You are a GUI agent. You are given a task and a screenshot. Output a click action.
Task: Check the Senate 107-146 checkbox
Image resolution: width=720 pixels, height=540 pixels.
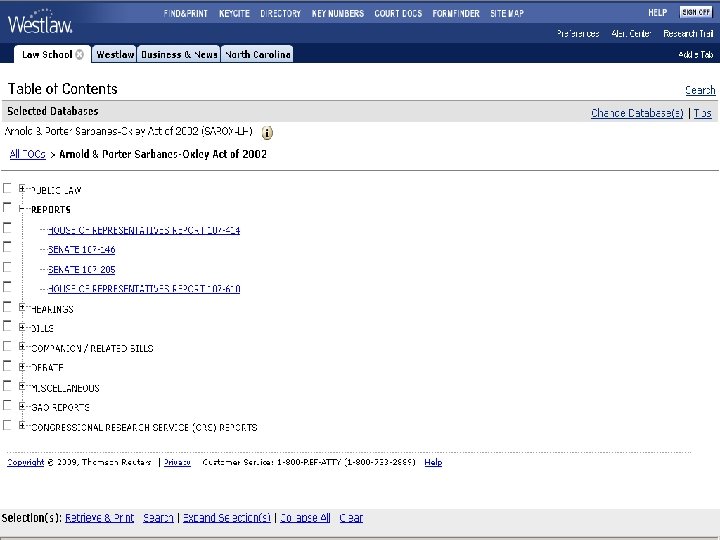tap(7, 247)
